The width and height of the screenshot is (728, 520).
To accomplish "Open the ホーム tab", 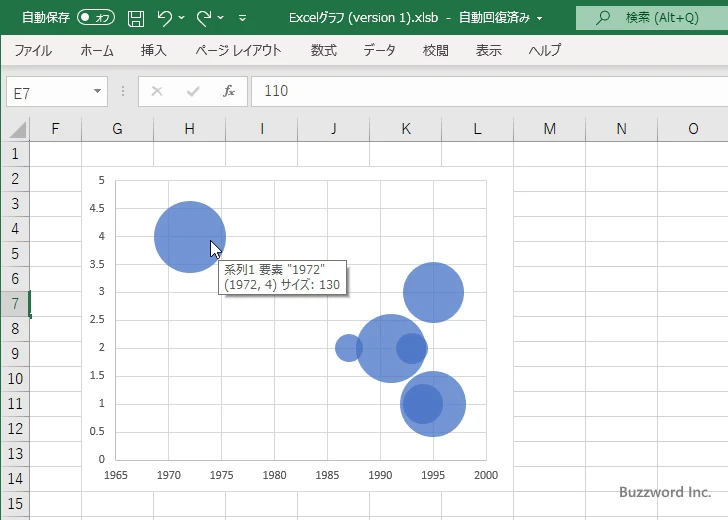I will click(97, 50).
